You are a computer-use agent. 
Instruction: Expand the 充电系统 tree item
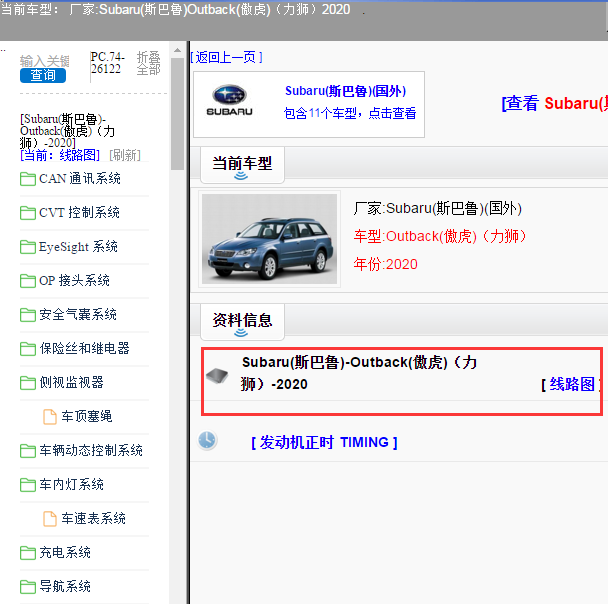65,552
